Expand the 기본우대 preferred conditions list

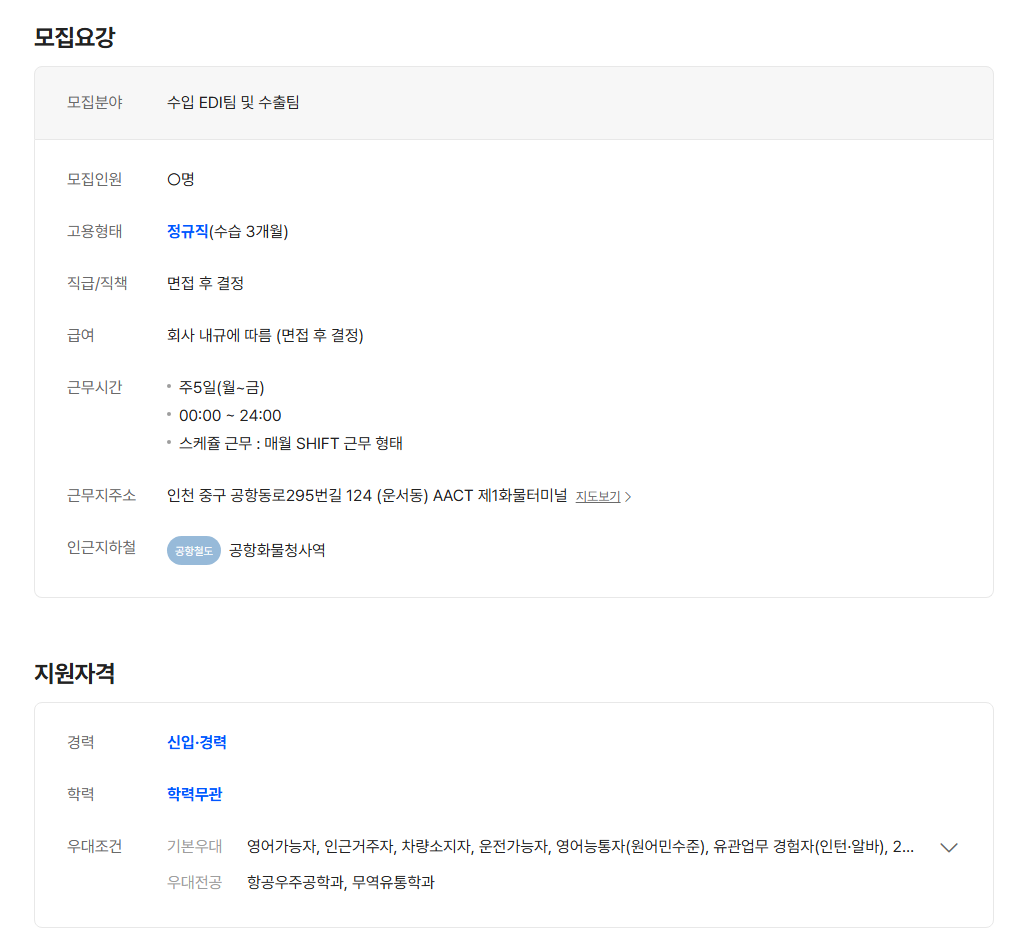tap(949, 847)
